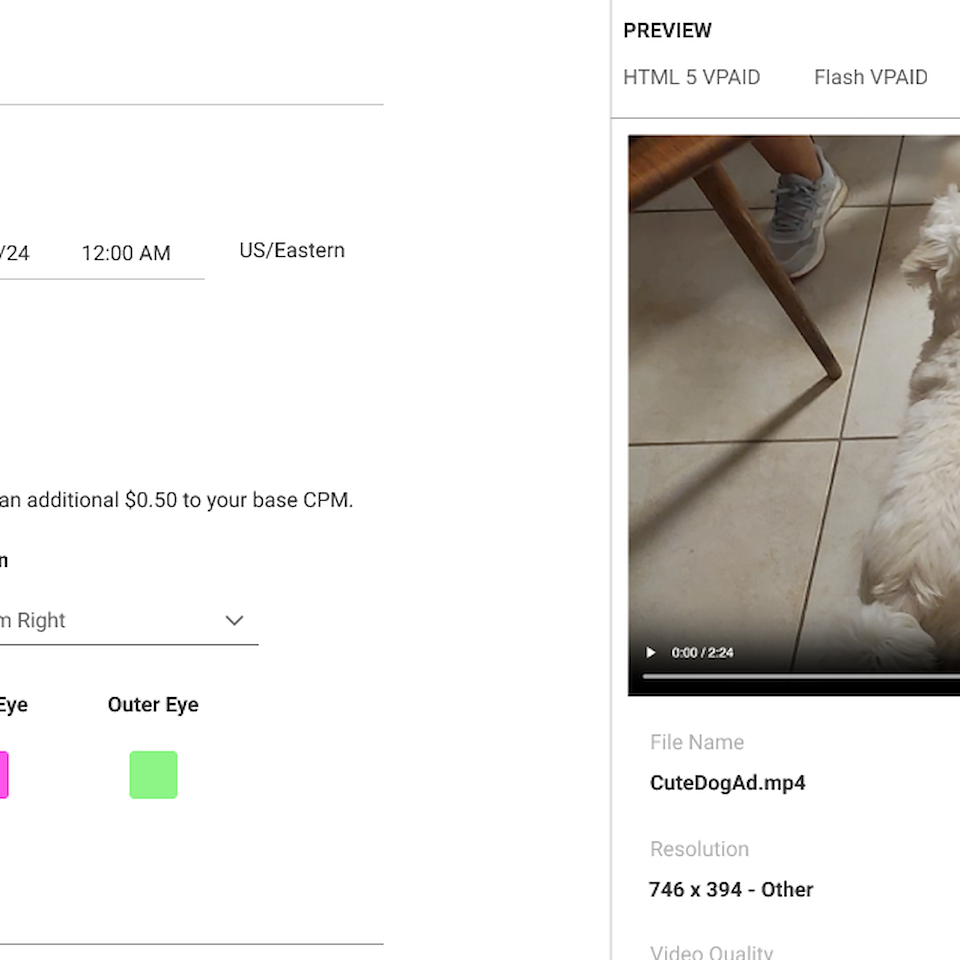The width and height of the screenshot is (960, 960).
Task: Click the video progress bar
Action: pyautogui.click(x=800, y=677)
